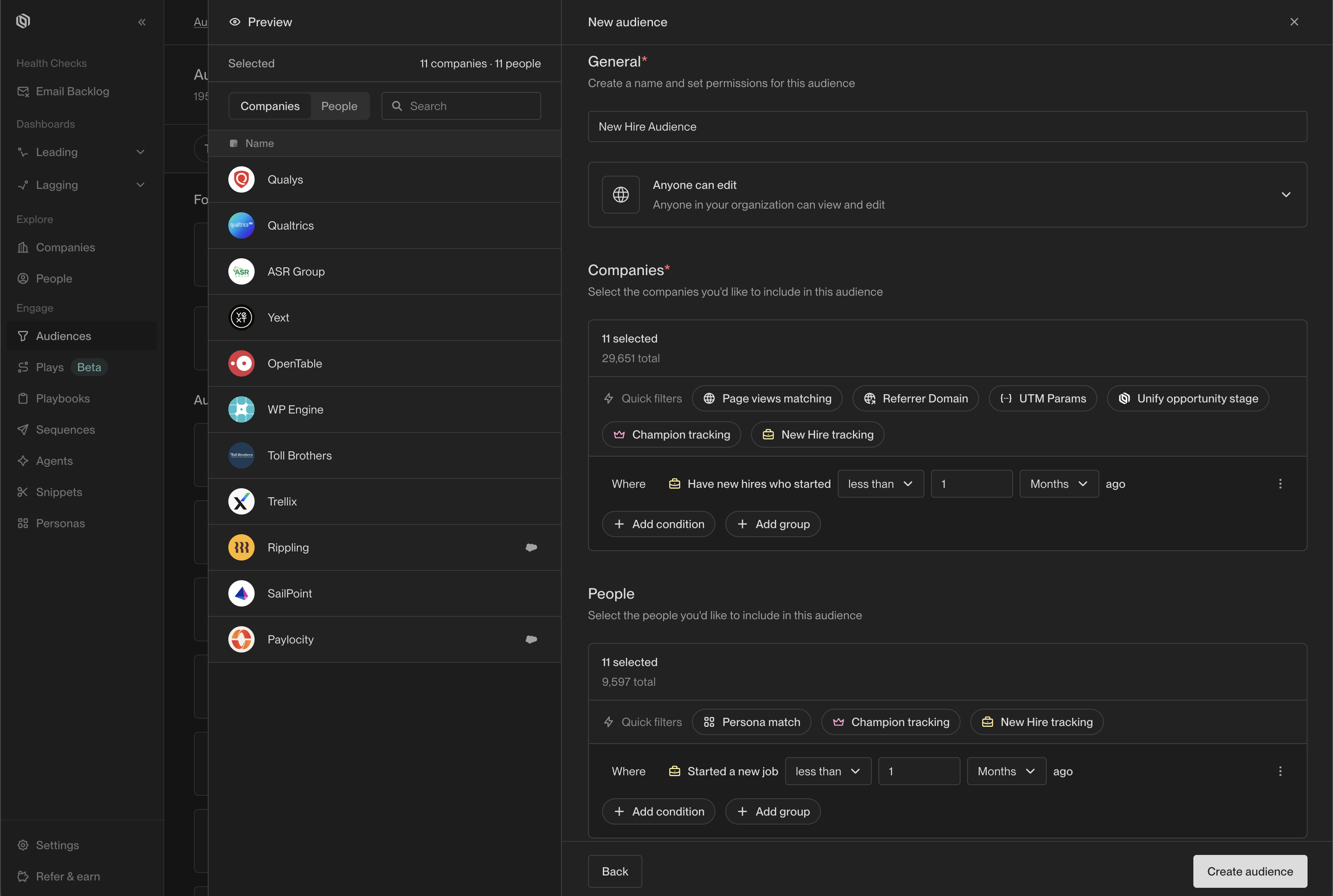The width and height of the screenshot is (1333, 896).
Task: Click the OpenTable company logo
Action: tap(242, 363)
